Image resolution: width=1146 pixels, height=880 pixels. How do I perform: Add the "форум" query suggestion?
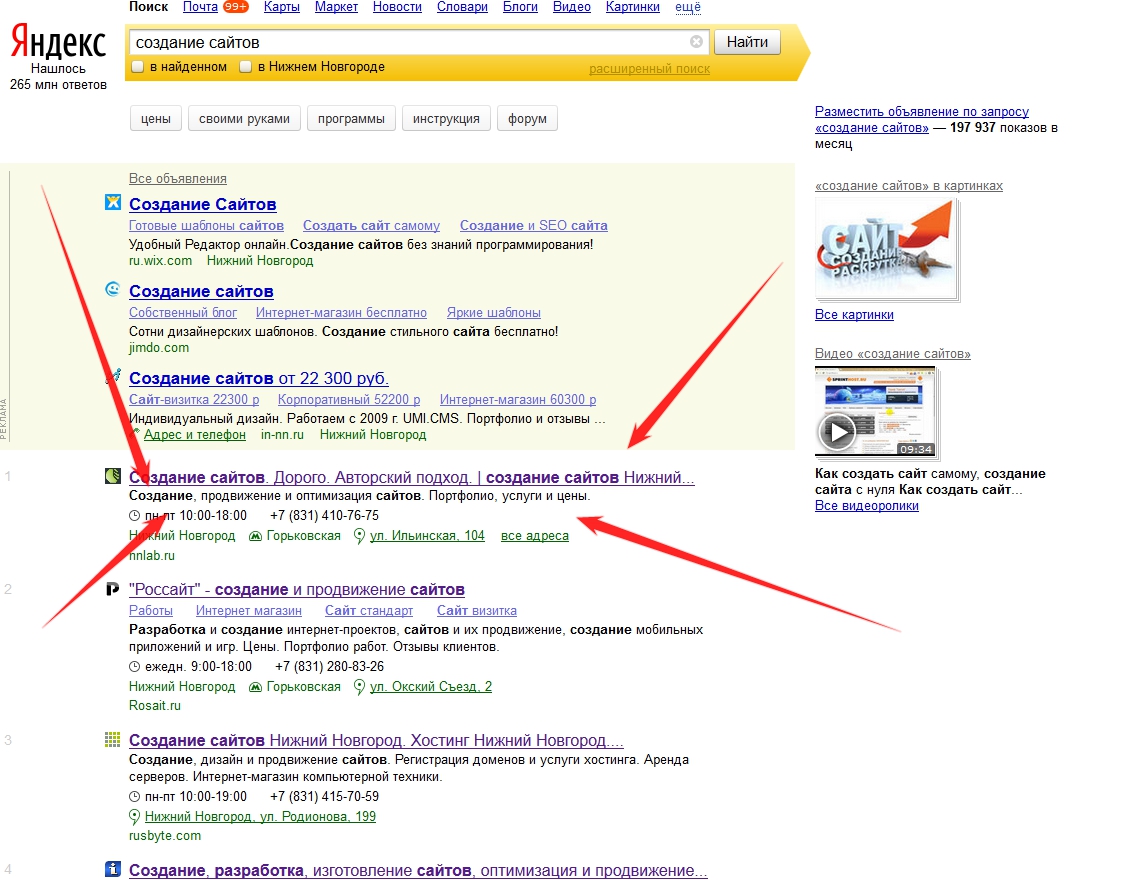tap(527, 118)
